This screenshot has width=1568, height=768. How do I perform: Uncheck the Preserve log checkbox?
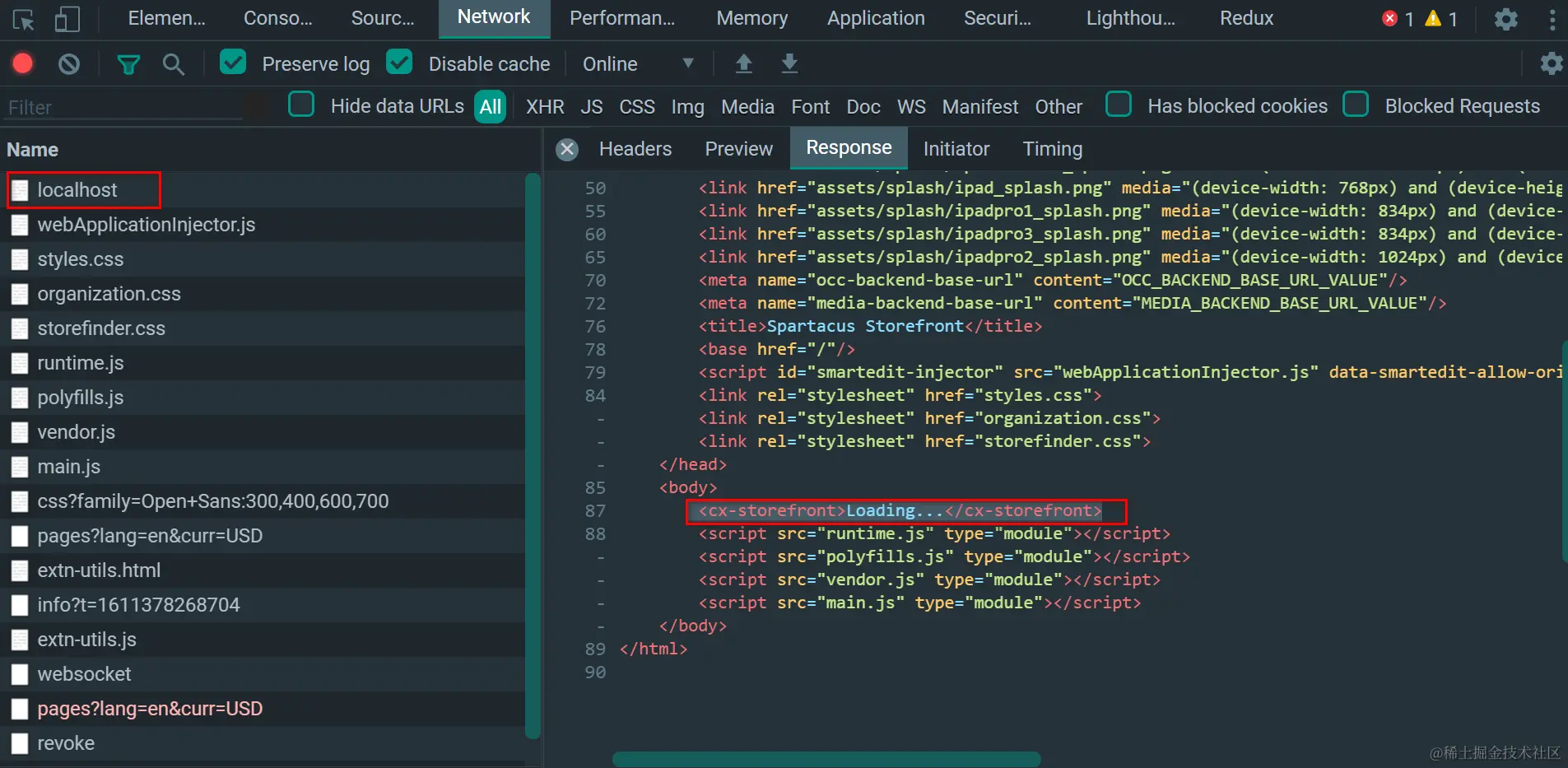(233, 62)
